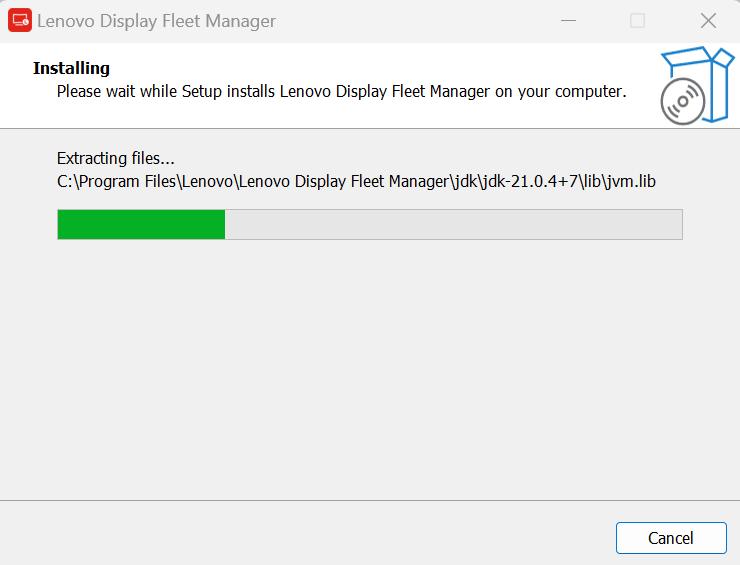
Task: Click empty title bar space left of minimize
Action: coord(420,21)
